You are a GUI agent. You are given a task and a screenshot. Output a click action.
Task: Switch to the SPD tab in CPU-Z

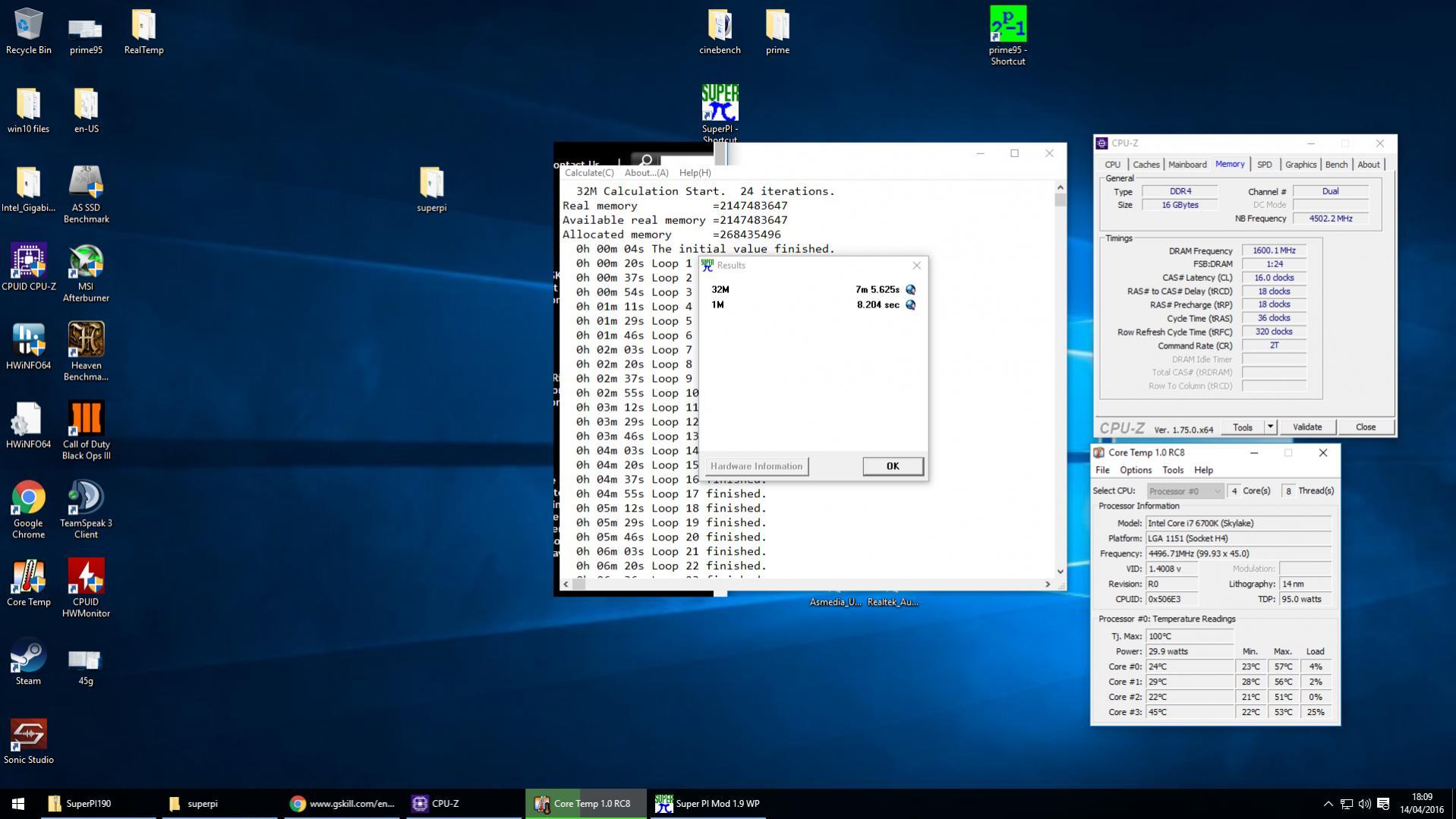(x=1264, y=165)
